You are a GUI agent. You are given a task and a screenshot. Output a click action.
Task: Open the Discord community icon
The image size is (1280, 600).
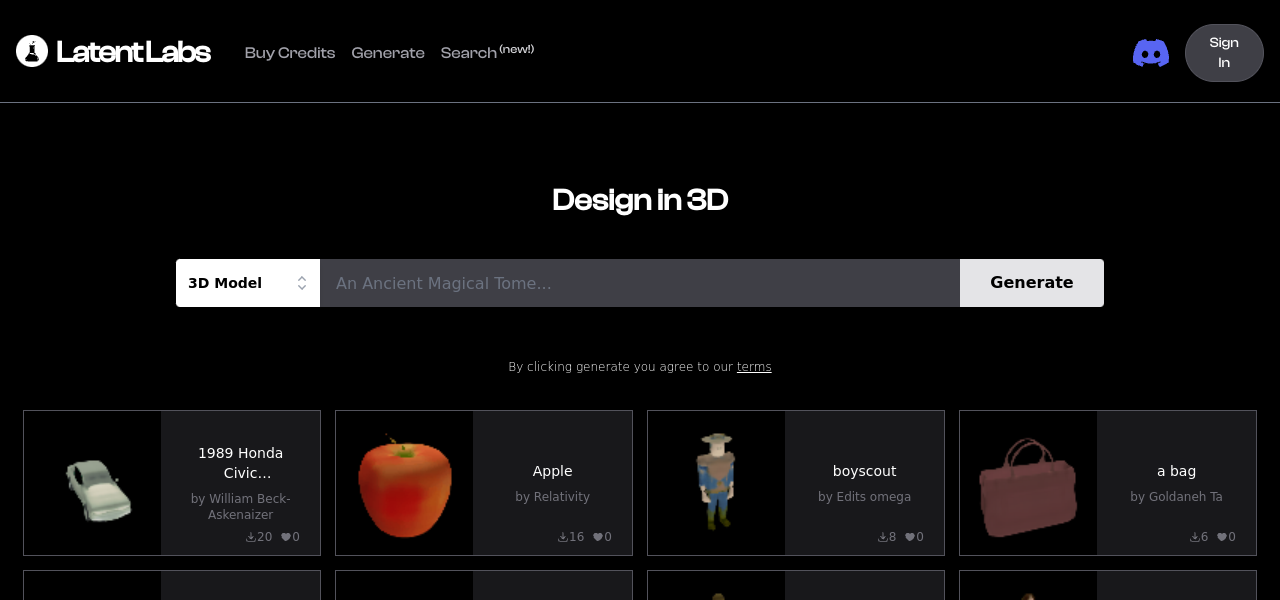pyautogui.click(x=1150, y=53)
